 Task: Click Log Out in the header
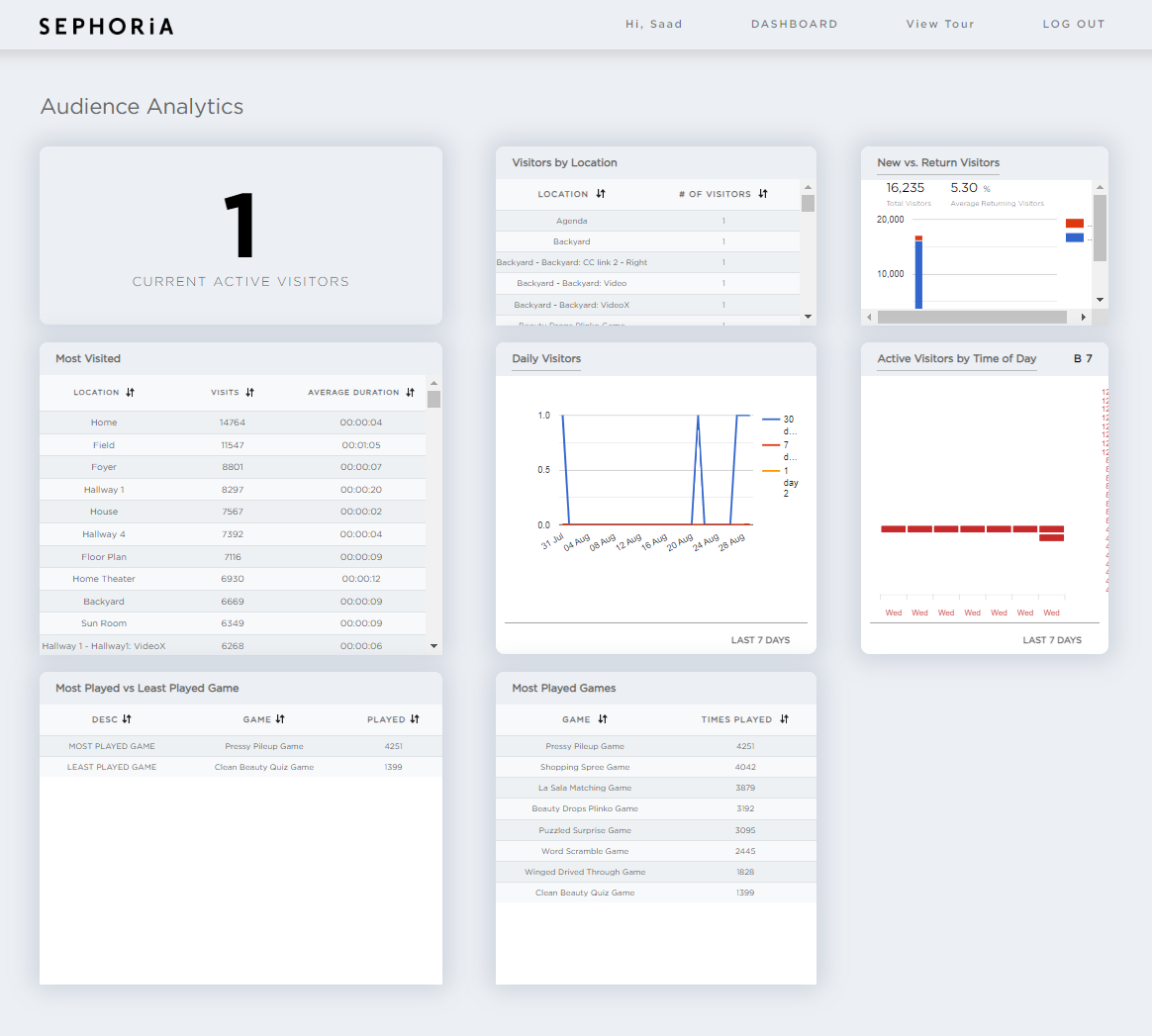1074,25
